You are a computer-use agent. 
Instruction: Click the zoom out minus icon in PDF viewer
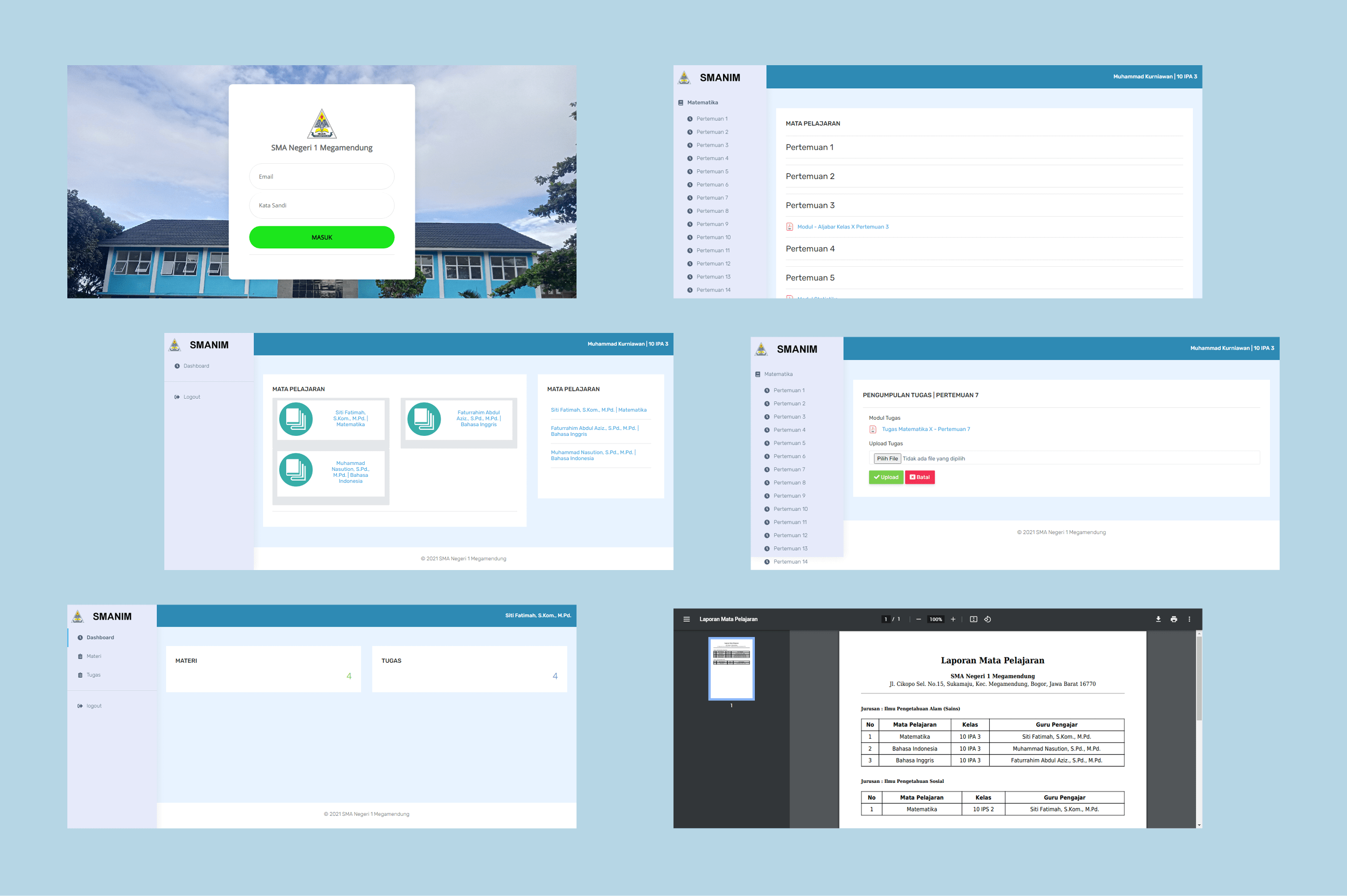[x=918, y=619]
